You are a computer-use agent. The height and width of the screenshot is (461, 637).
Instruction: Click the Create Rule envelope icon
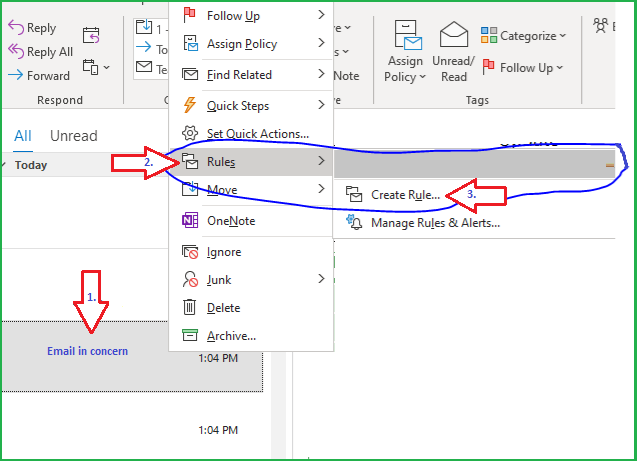(x=354, y=194)
